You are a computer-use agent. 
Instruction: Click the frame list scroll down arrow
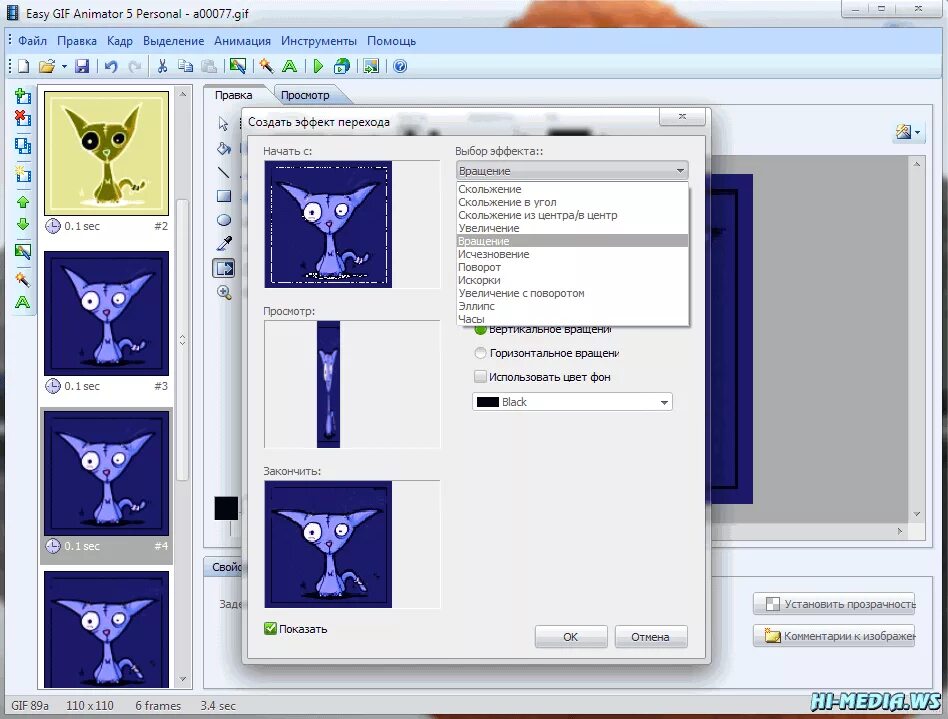pos(183,680)
